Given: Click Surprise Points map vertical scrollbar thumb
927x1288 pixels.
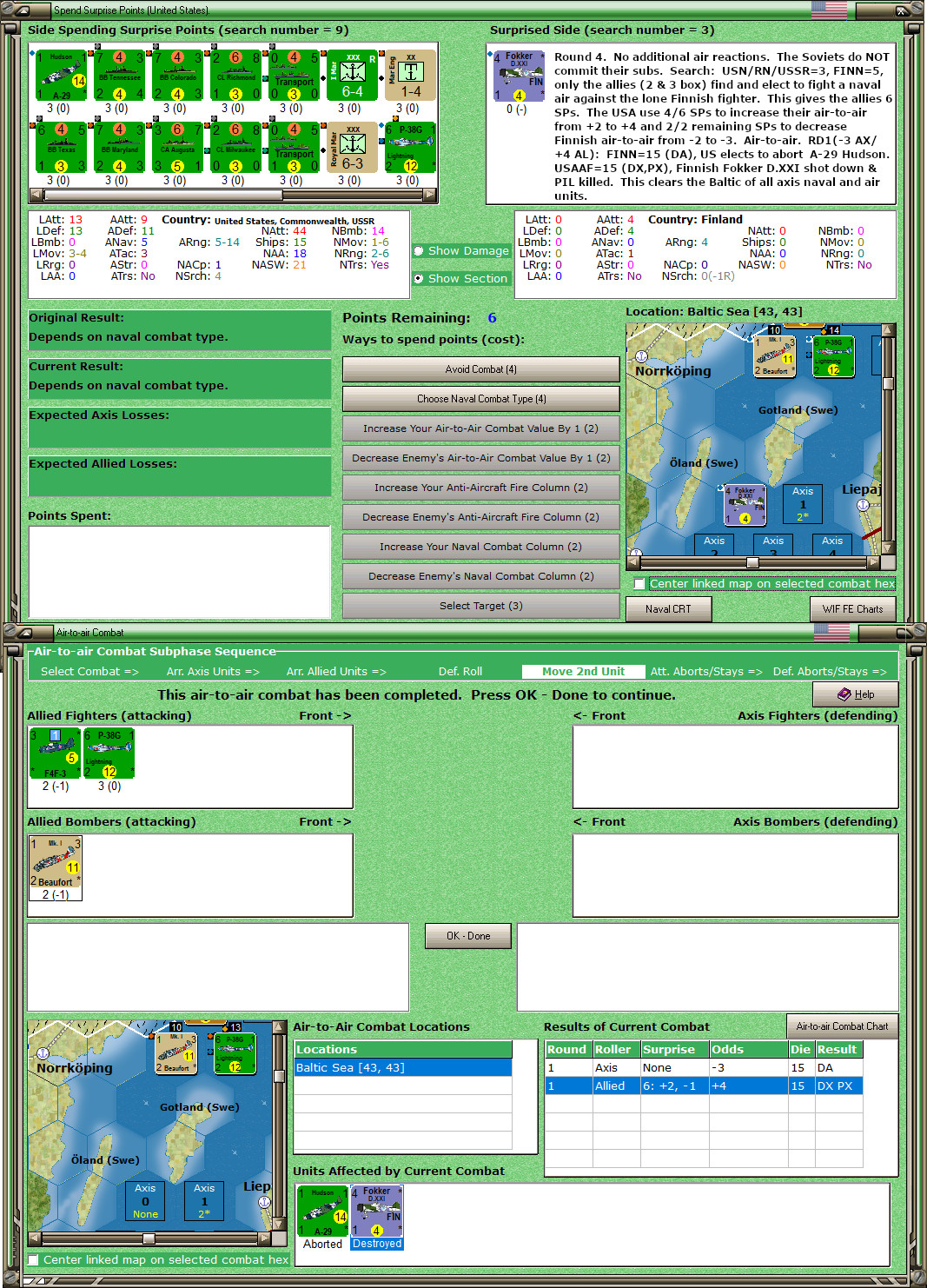Looking at the screenshot, I should coord(888,383).
